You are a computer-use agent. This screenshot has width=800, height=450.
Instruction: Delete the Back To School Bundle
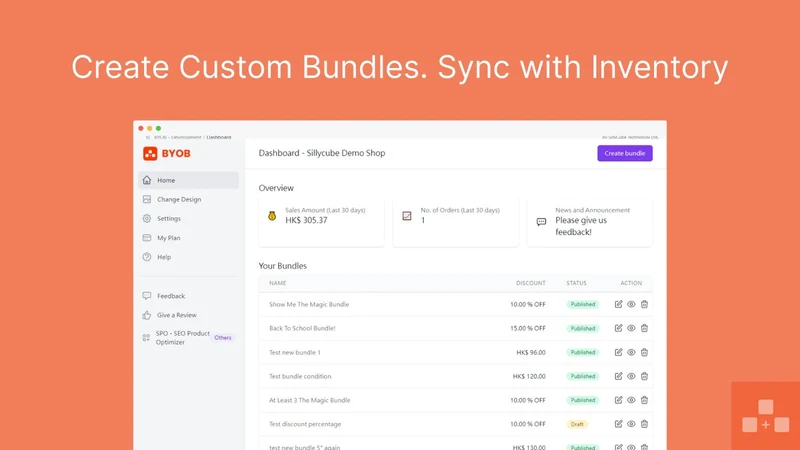coord(644,328)
